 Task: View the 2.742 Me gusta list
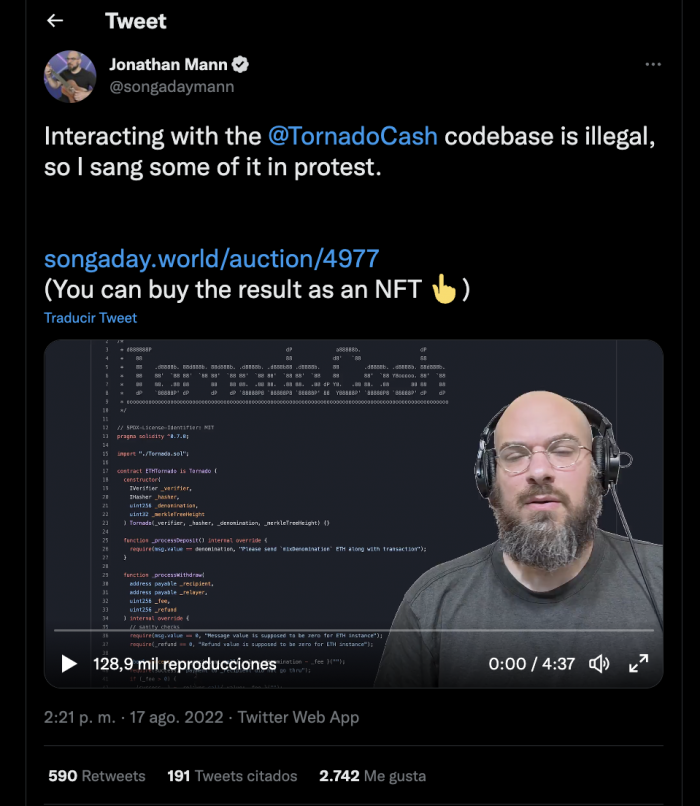[372, 776]
